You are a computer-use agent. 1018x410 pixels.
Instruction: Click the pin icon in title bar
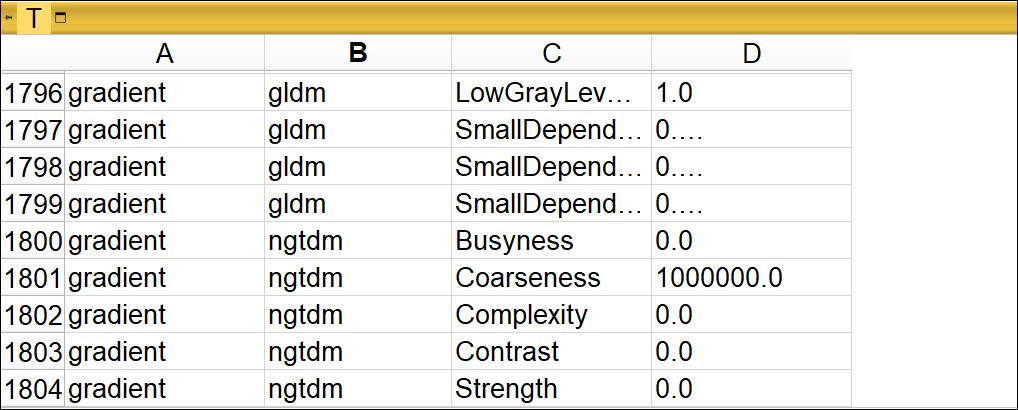[x=9, y=18]
